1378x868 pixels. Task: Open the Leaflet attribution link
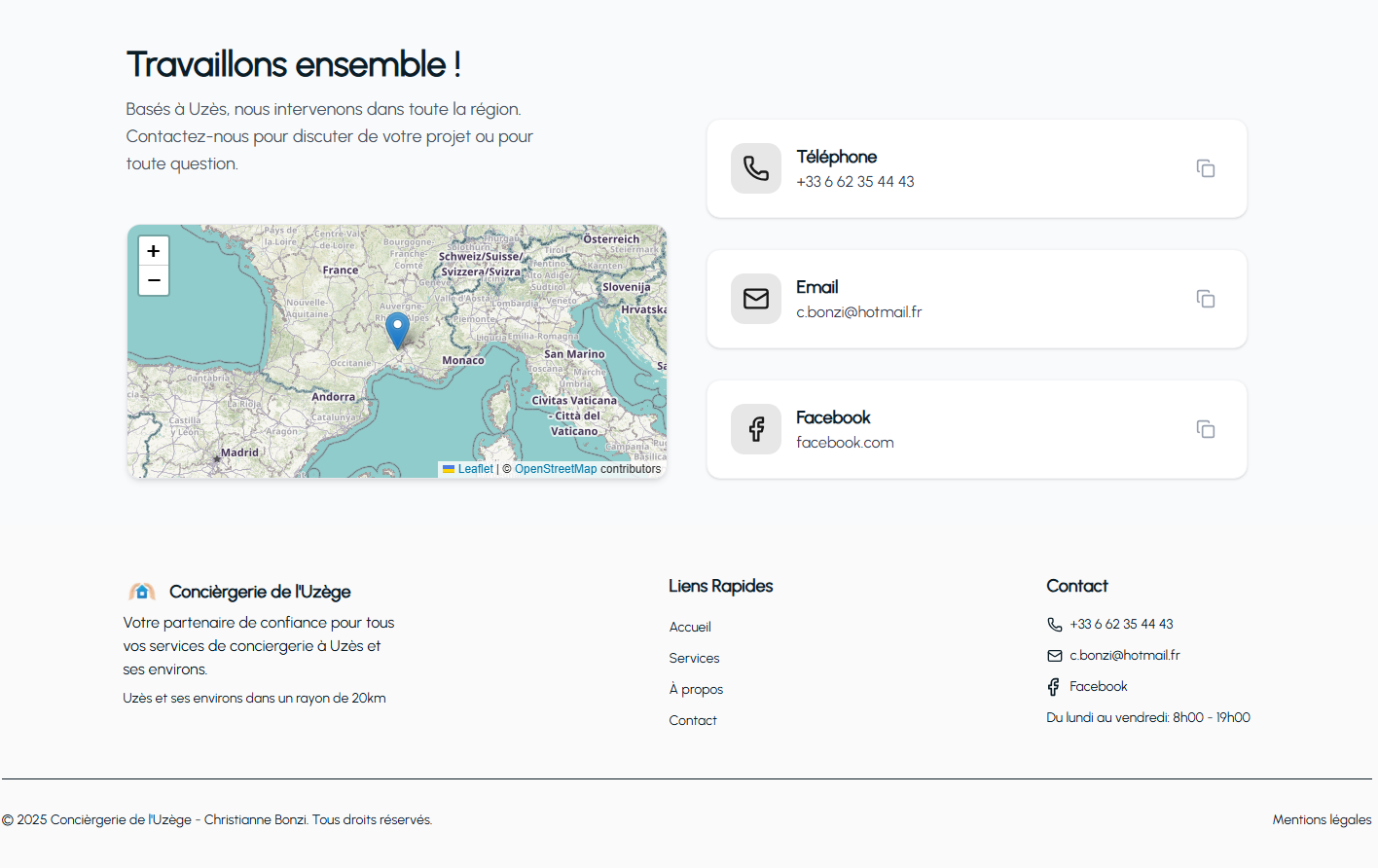pos(475,469)
